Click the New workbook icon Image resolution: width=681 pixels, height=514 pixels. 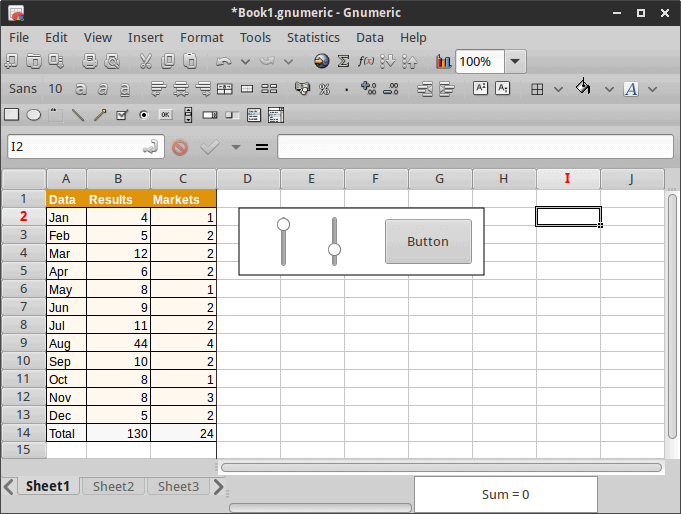click(x=11, y=61)
